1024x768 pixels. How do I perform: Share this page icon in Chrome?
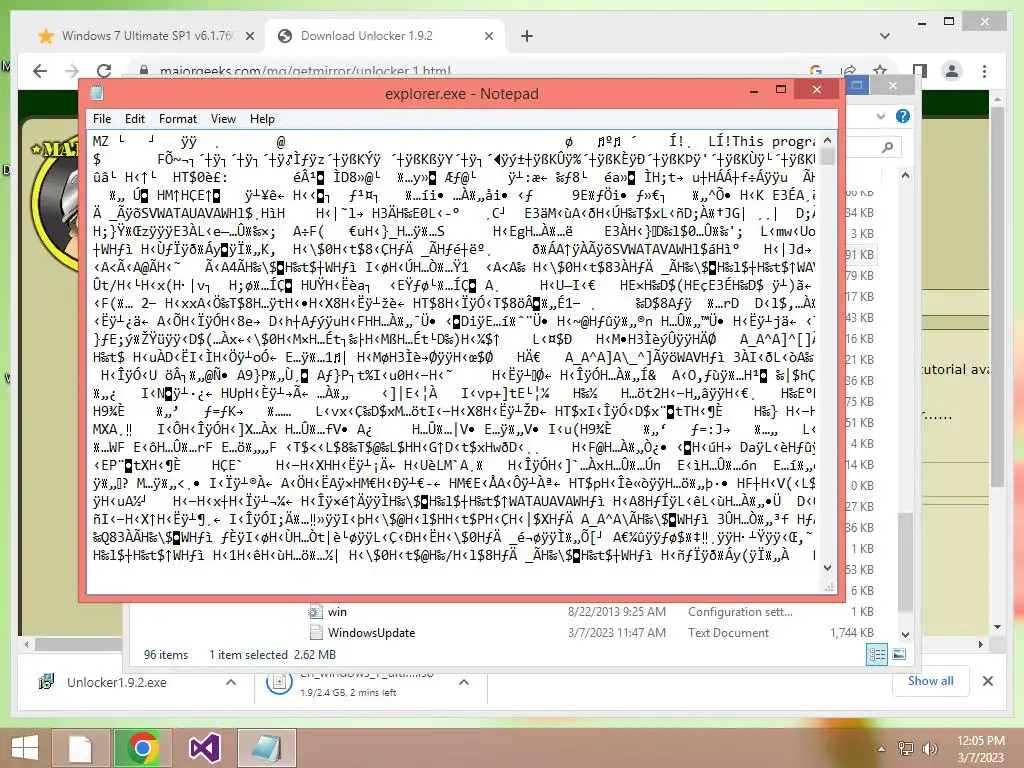tap(848, 71)
